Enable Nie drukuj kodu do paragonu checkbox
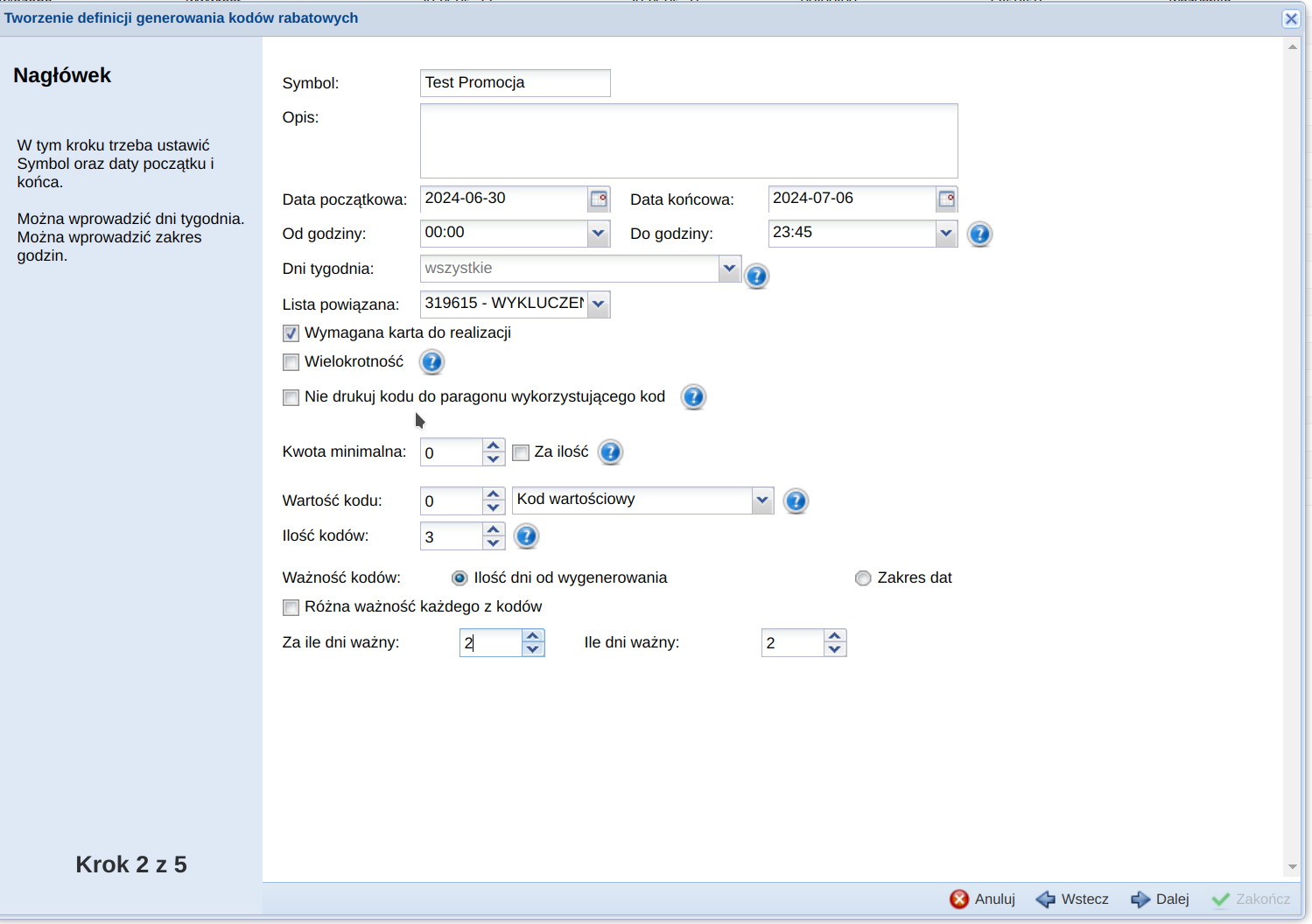 291,398
